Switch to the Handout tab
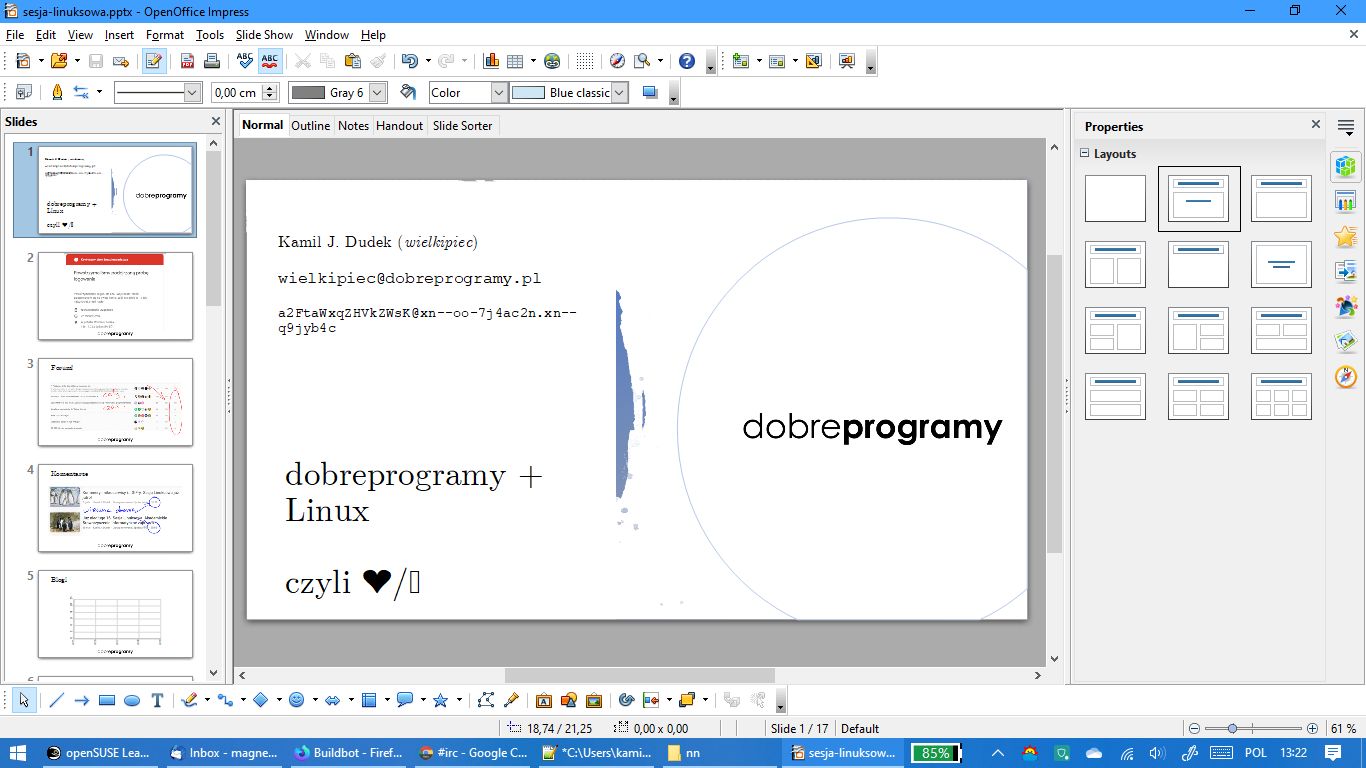 pos(399,125)
